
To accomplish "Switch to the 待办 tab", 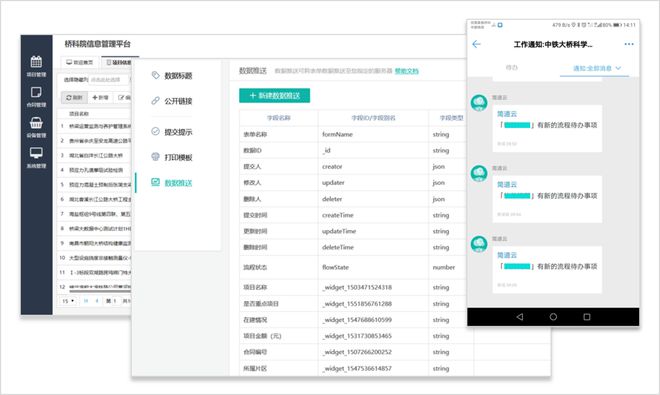I will click(511, 68).
